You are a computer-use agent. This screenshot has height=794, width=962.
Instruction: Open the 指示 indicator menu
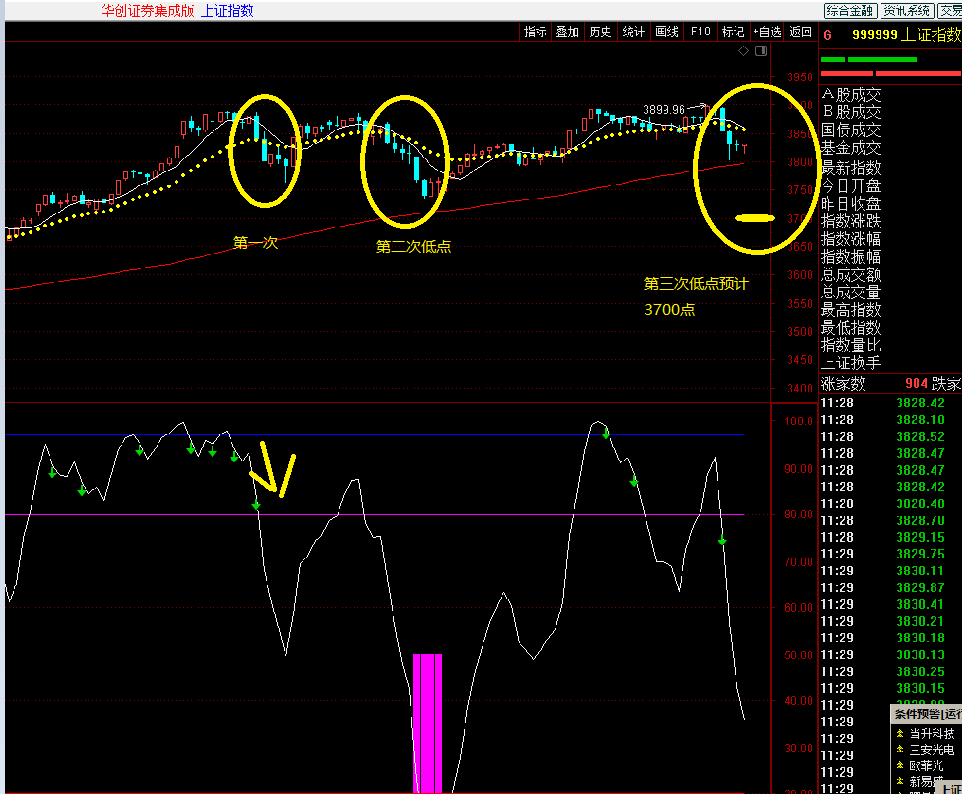coord(535,32)
